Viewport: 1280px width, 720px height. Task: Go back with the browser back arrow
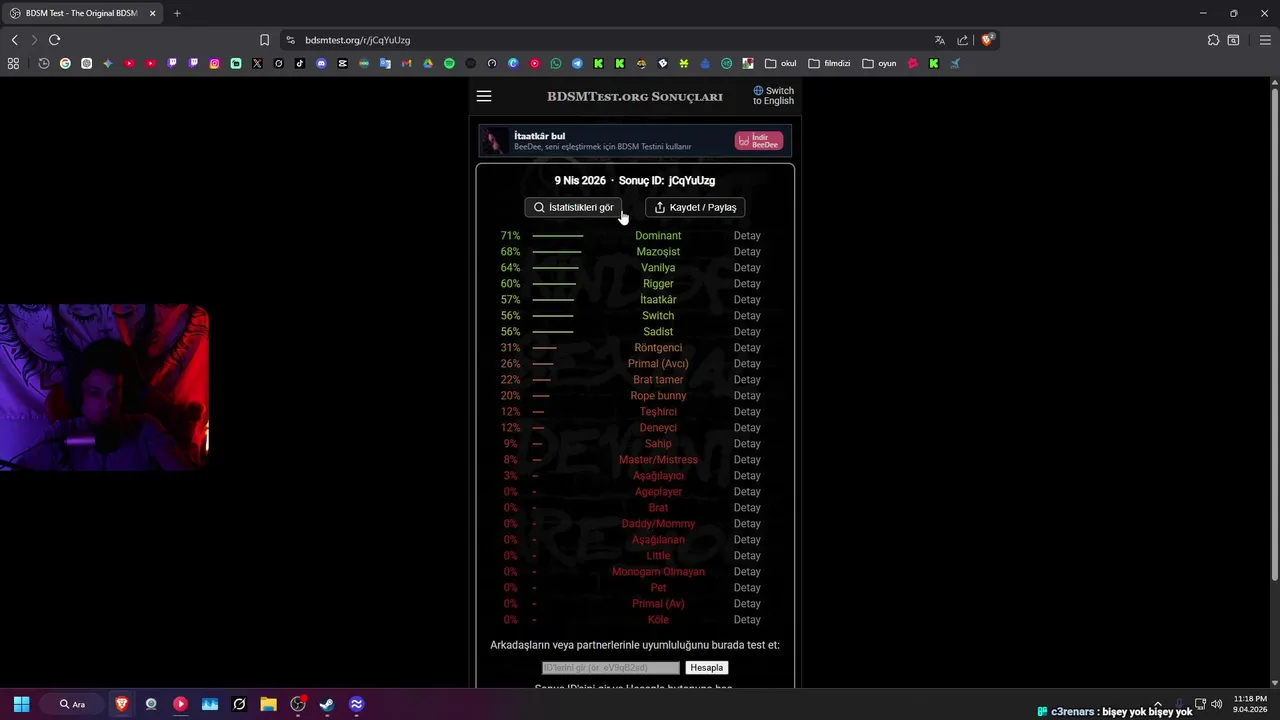(14, 40)
